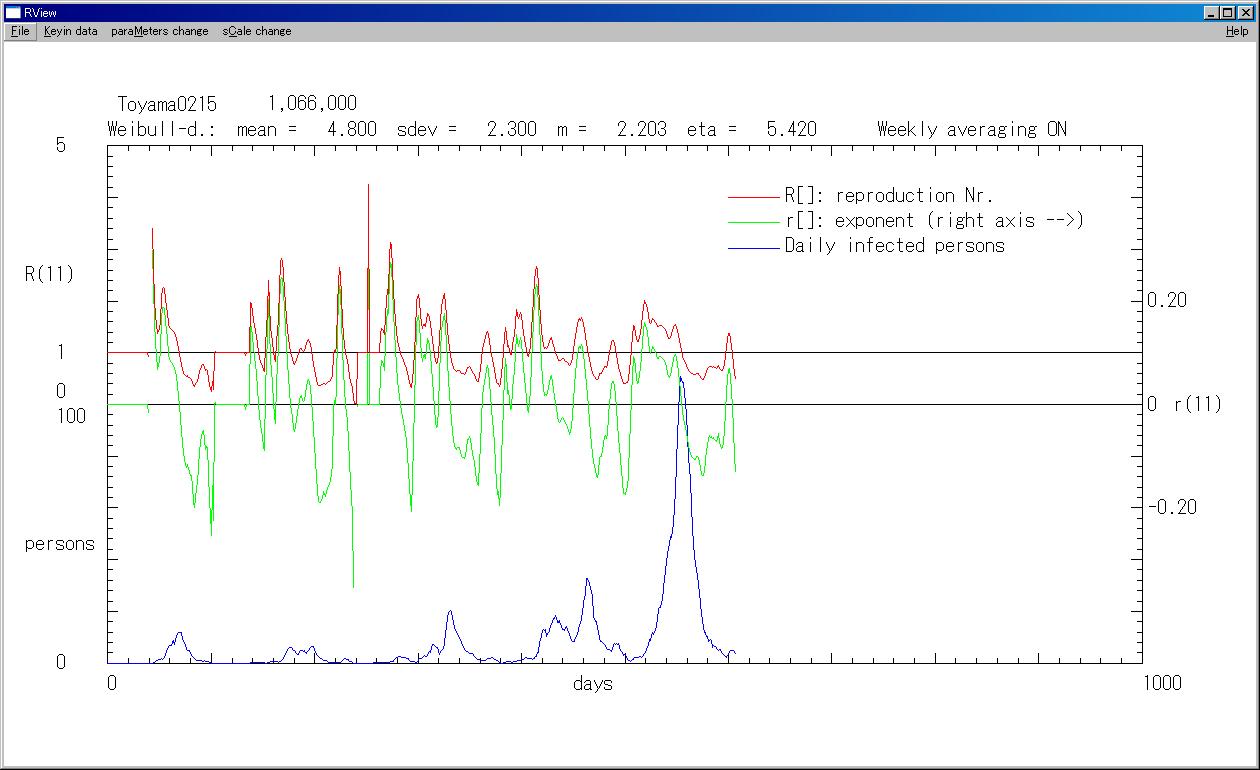Close the RView window

coord(1245,13)
